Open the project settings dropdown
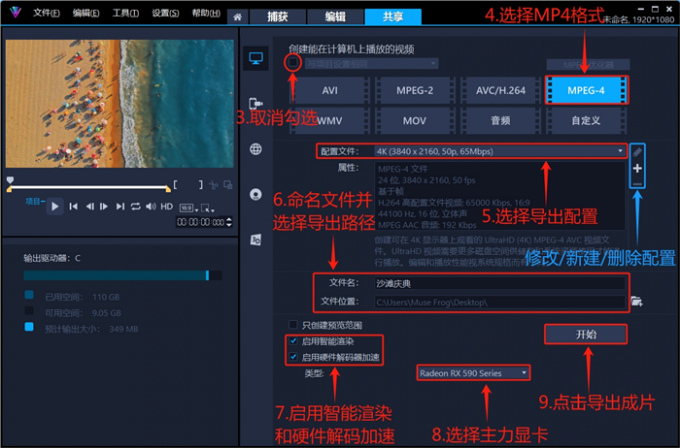 (371, 64)
